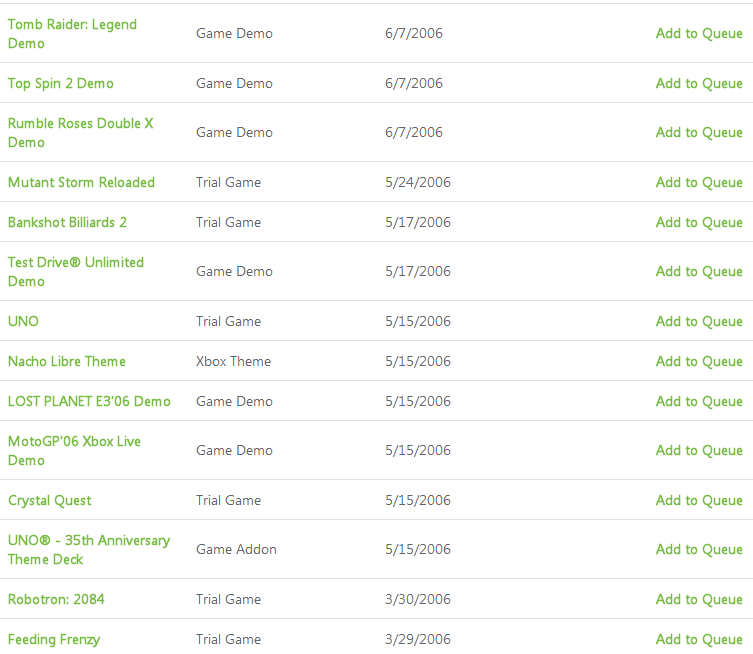Open the Nacho Libre Theme link

tap(67, 361)
